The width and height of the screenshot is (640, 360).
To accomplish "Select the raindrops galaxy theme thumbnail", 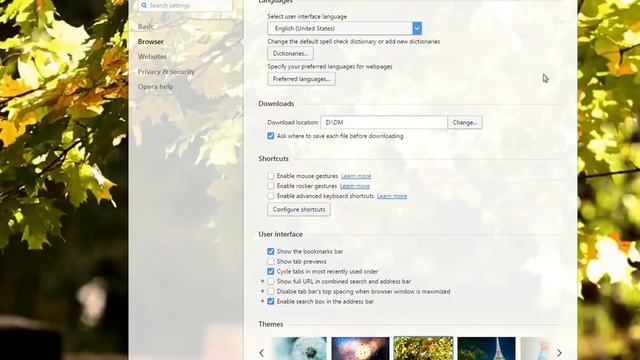I will (x=360, y=348).
